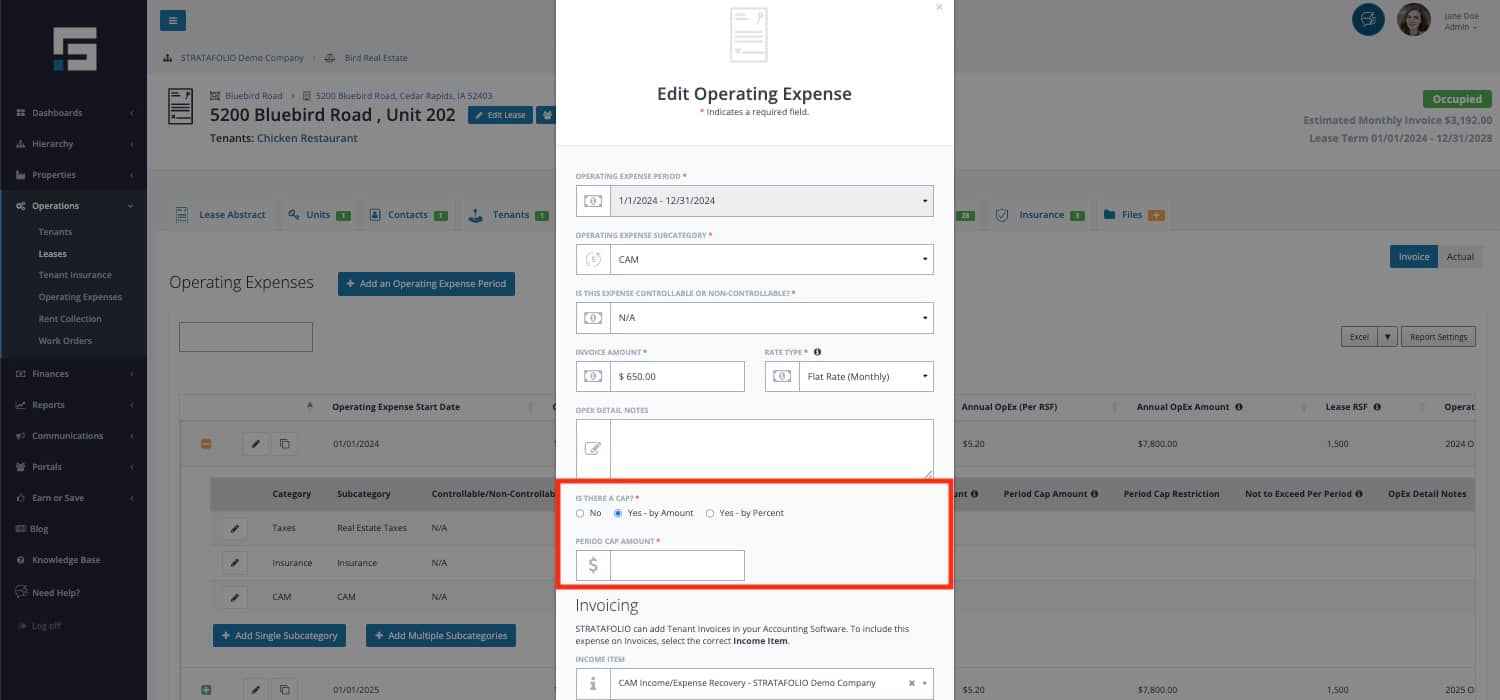1500x700 pixels.
Task: Switch the view toggle to Actual
Action: pos(1460,257)
